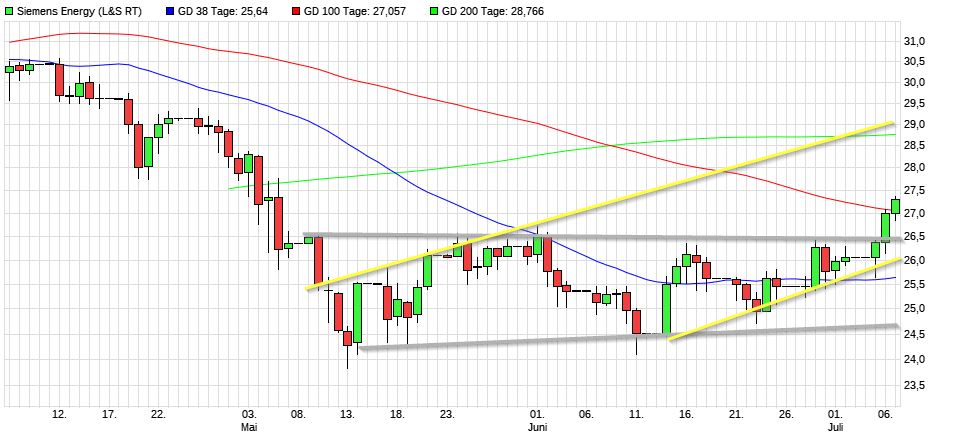
Task: Click the 31,0 price axis label
Action: [x=914, y=42]
